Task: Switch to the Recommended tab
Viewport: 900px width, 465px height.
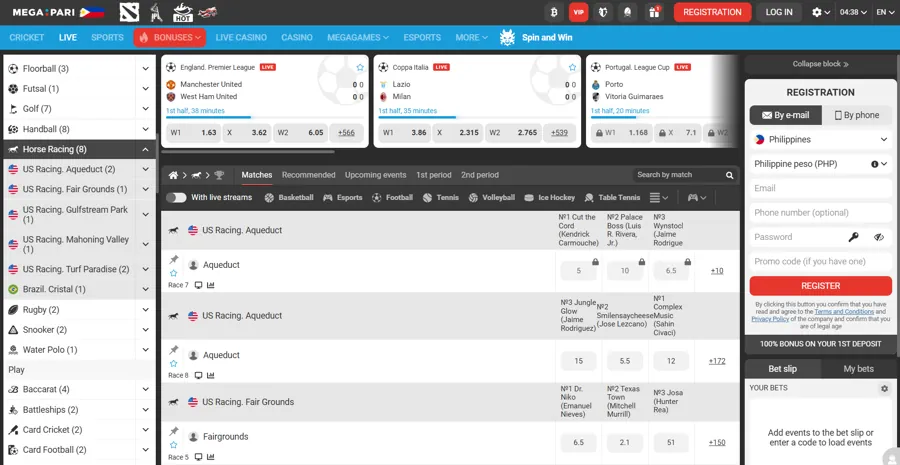Action: click(x=308, y=175)
